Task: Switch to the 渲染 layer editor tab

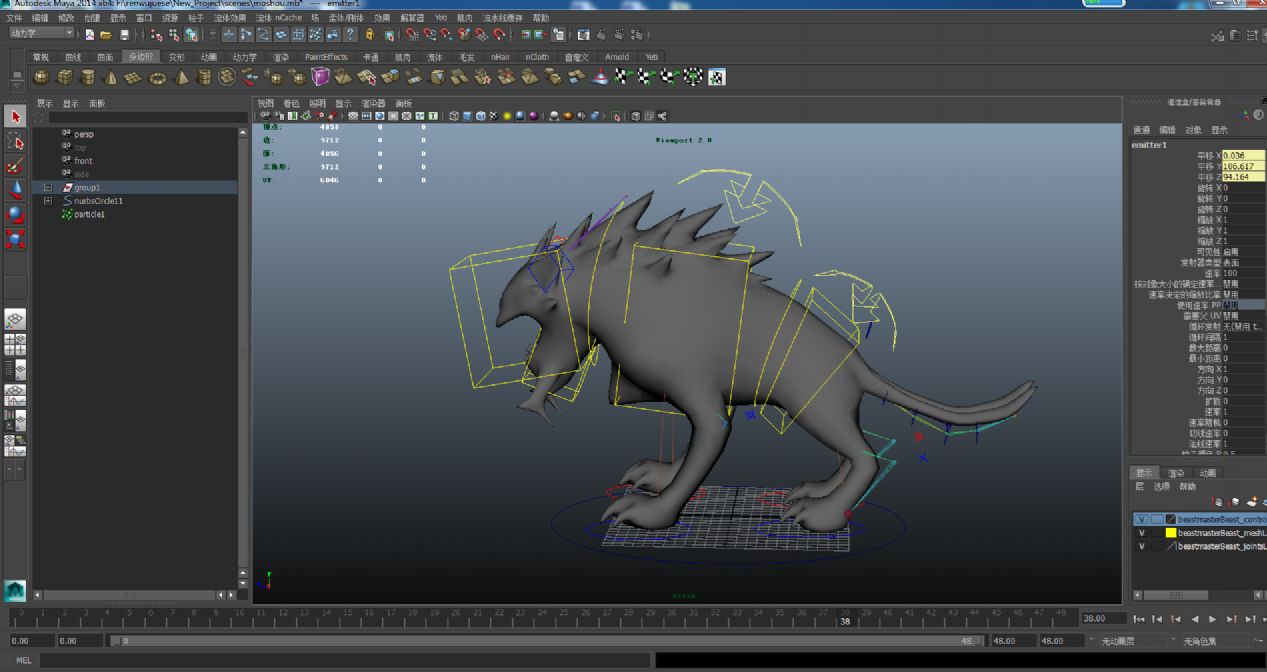Action: point(1176,473)
